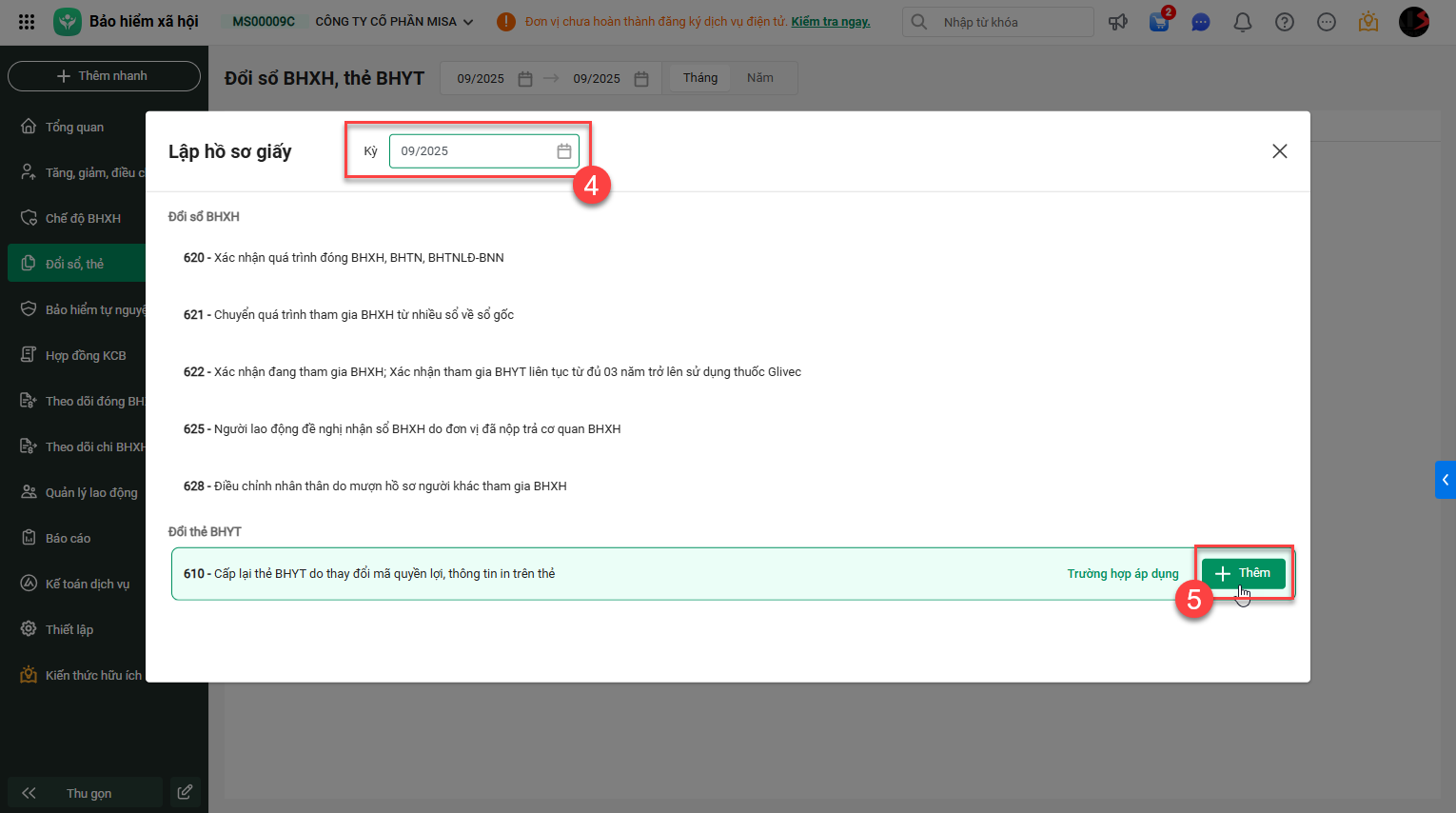
Task: Select procedure 621 Chuyển quá trình tham gia
Action: click(x=731, y=315)
